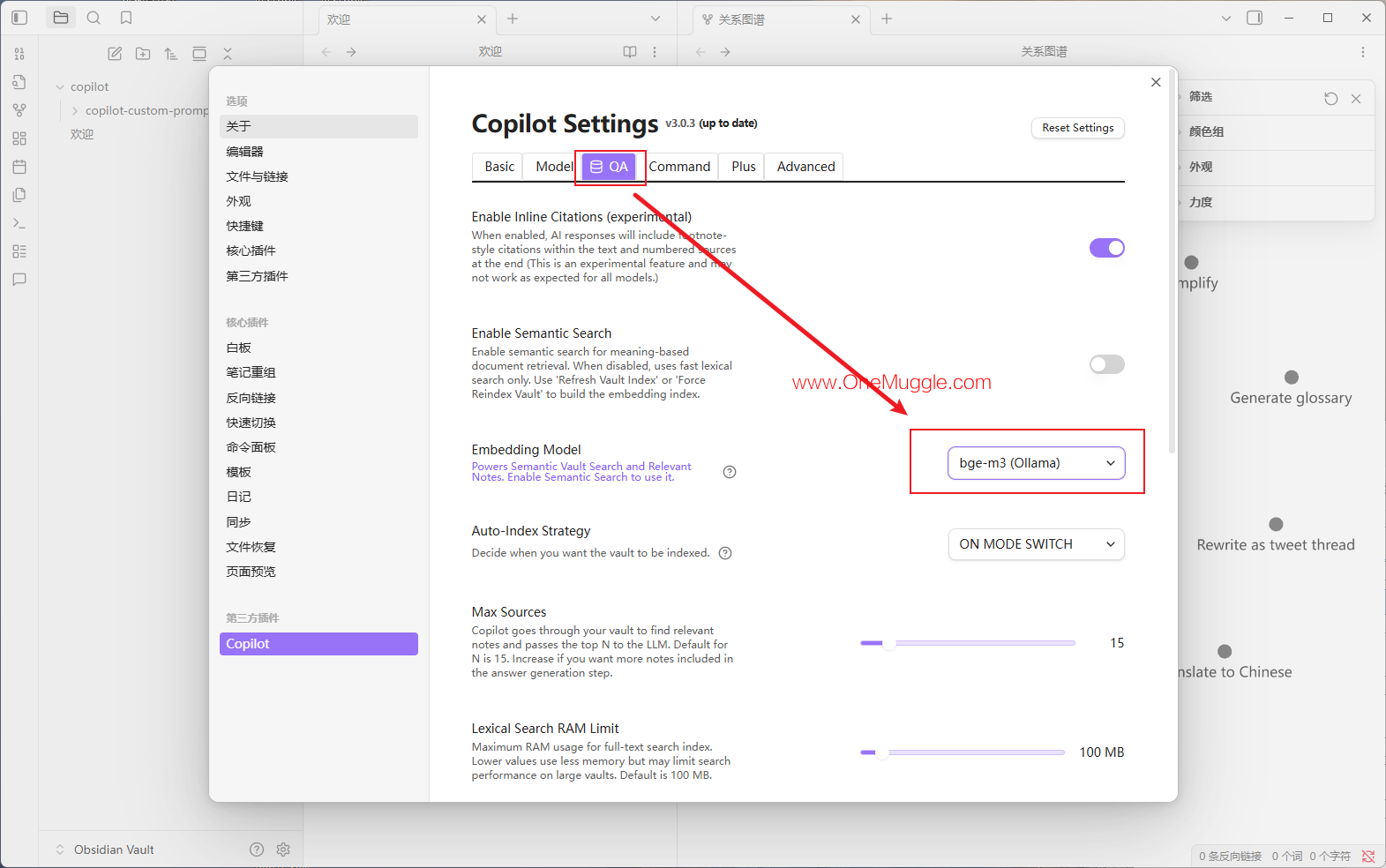Collapse the left sidebar with the panel icon
Viewport: 1386px width, 868px height.
19,18
